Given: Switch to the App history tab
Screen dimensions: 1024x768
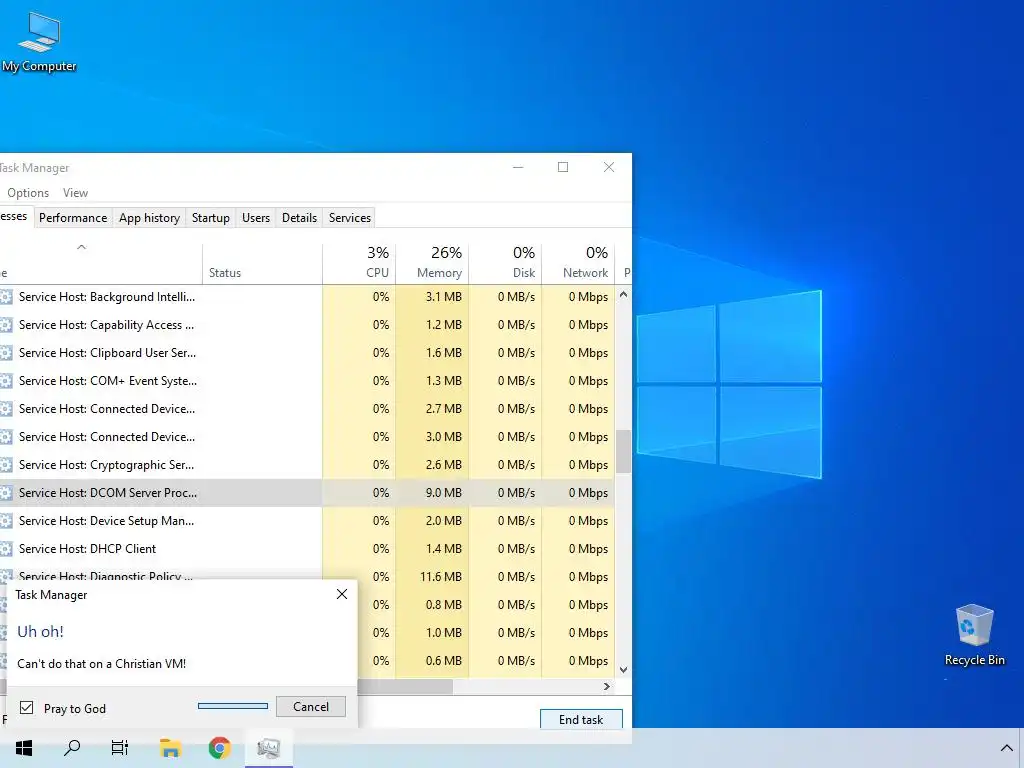Looking at the screenshot, I should (x=150, y=217).
